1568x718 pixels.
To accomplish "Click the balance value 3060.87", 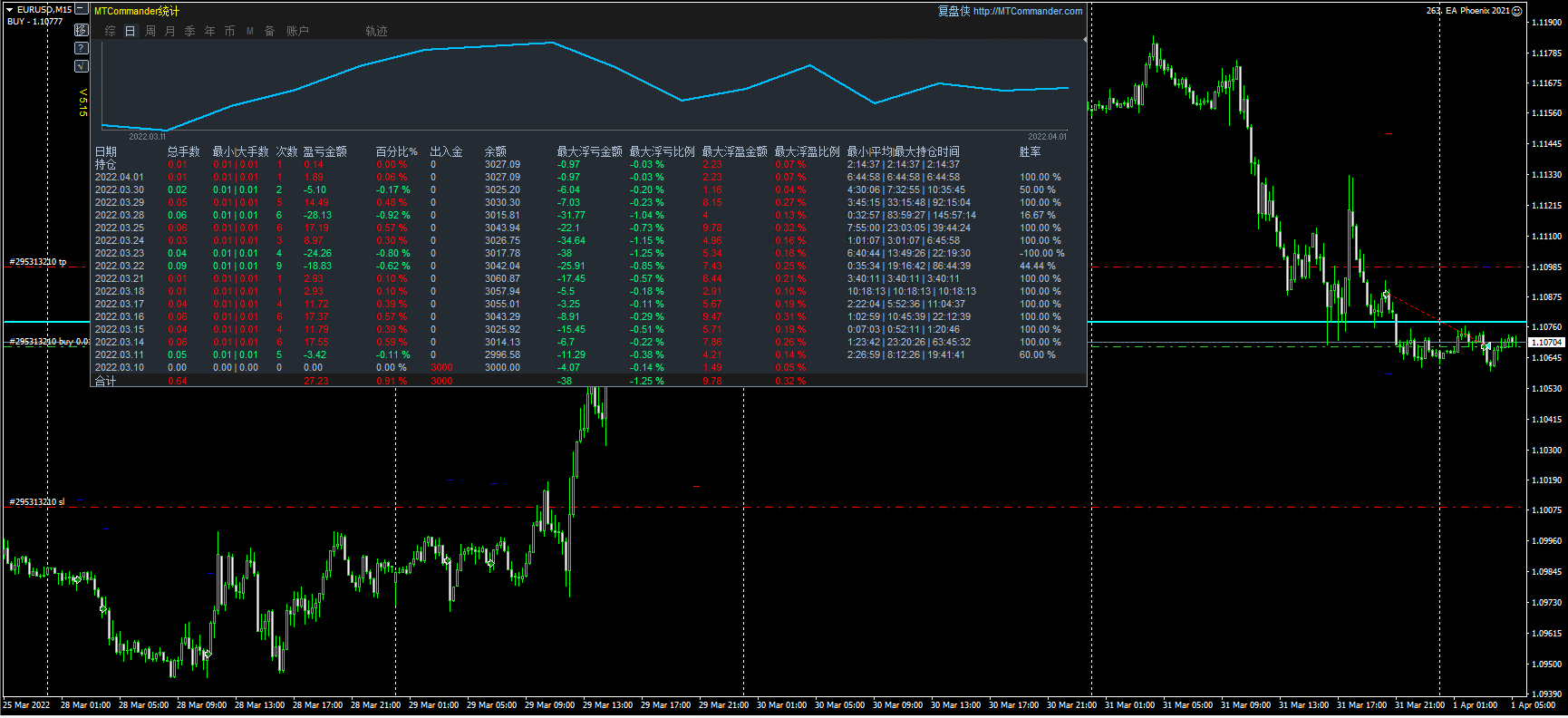I will click(x=502, y=279).
